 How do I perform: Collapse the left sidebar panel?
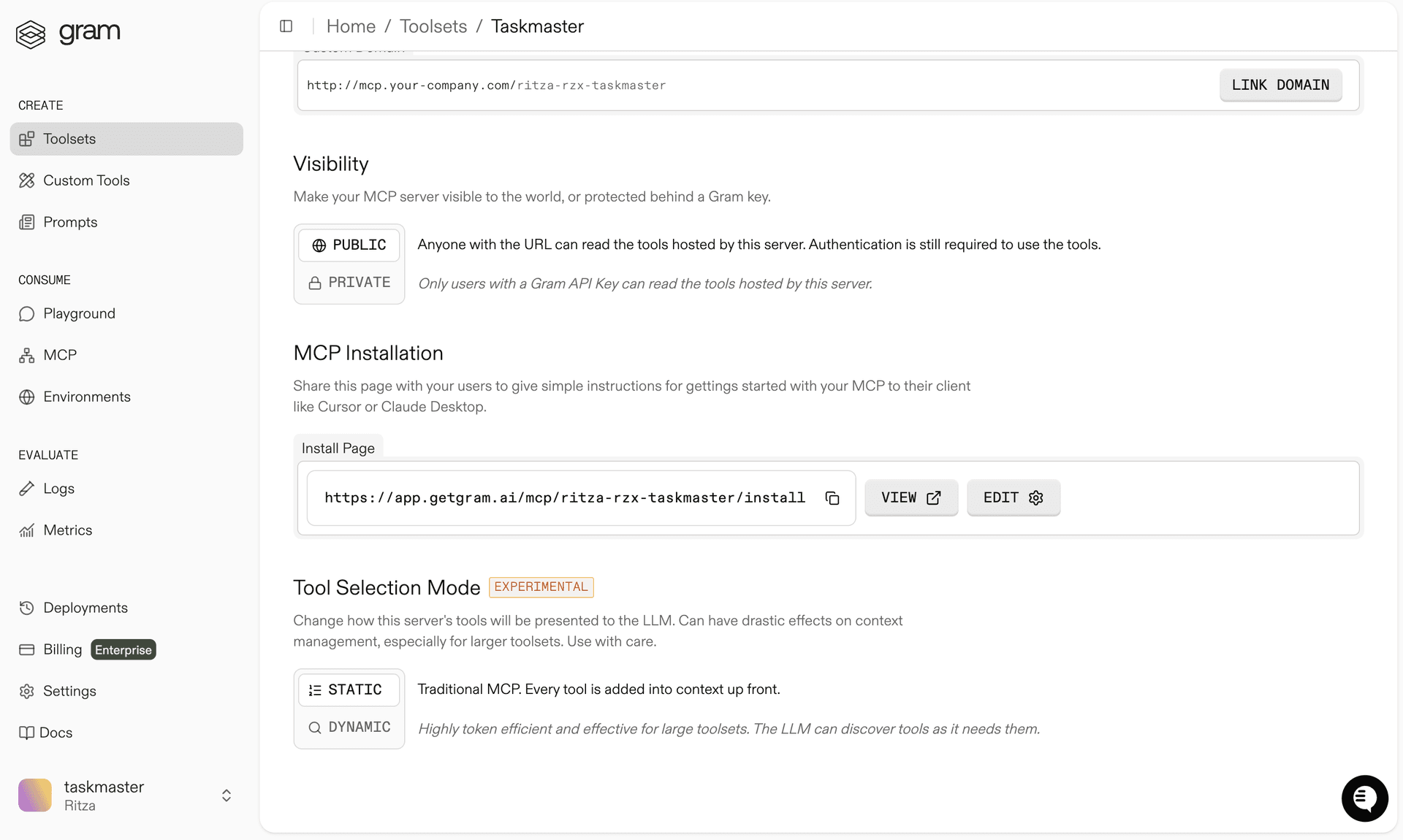point(285,26)
